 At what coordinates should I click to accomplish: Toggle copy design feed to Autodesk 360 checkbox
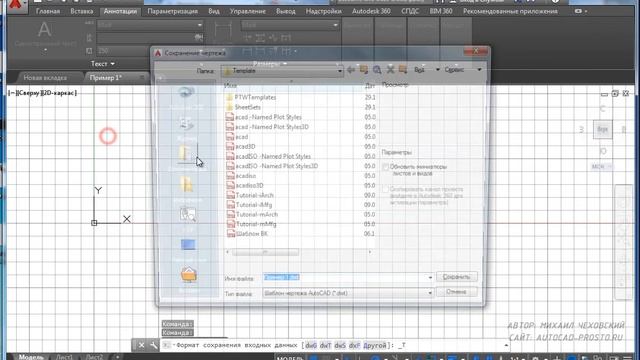pos(385,189)
